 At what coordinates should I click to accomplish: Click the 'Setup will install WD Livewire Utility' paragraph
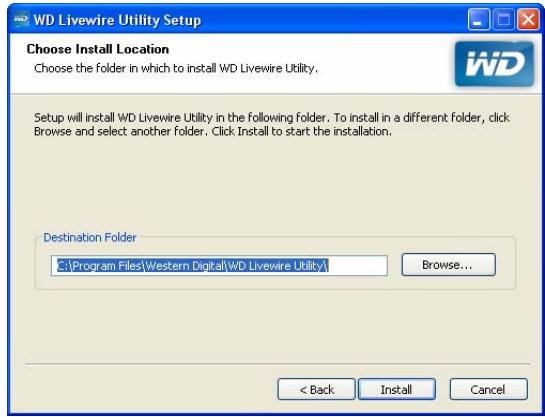click(x=272, y=124)
